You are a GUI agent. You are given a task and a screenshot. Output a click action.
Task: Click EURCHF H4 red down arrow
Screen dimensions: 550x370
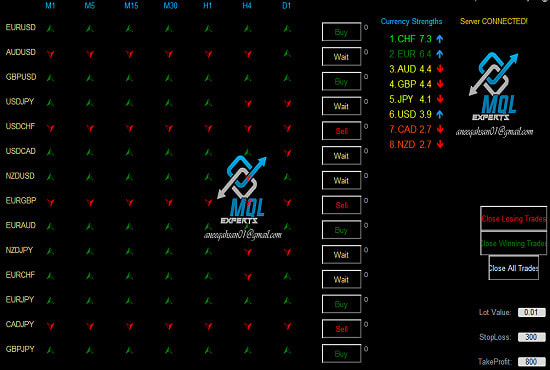[248, 276]
